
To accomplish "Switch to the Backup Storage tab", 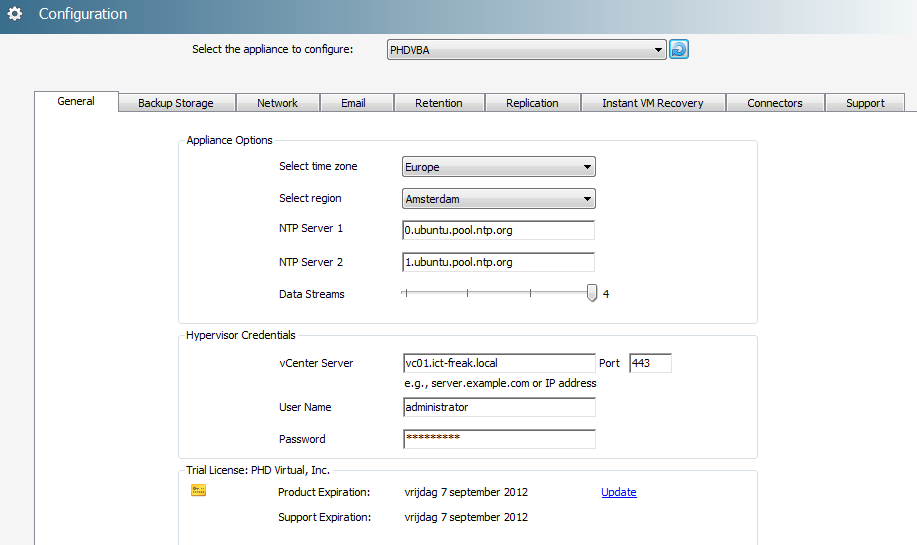I will click(176, 103).
